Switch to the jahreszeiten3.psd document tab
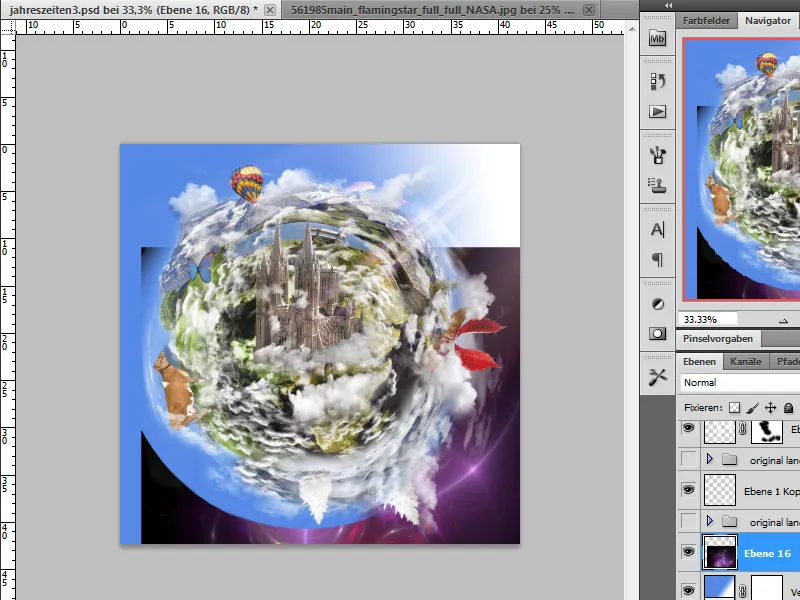800x600 pixels. [133, 10]
